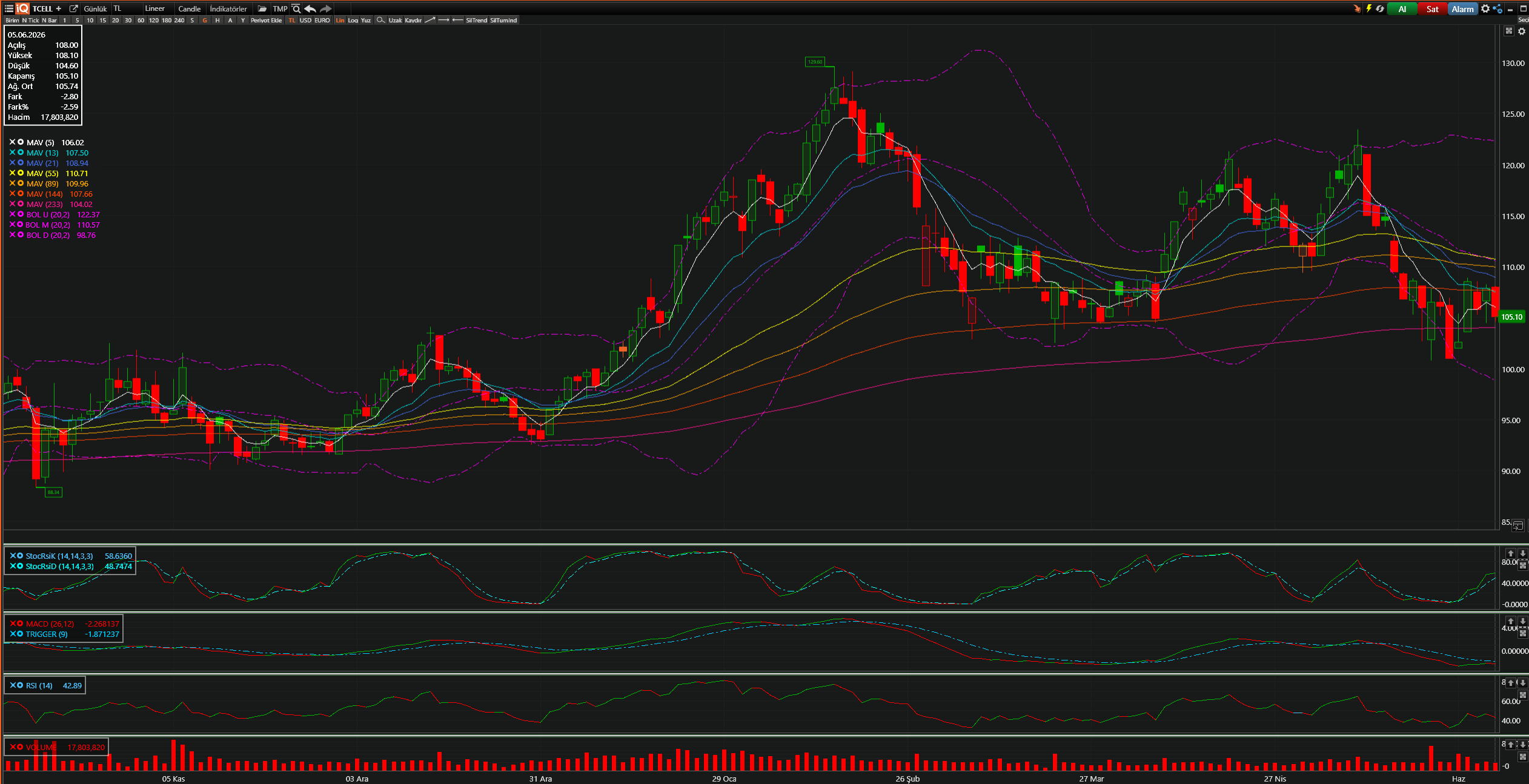Select the trend line drawing tool

coord(430,20)
